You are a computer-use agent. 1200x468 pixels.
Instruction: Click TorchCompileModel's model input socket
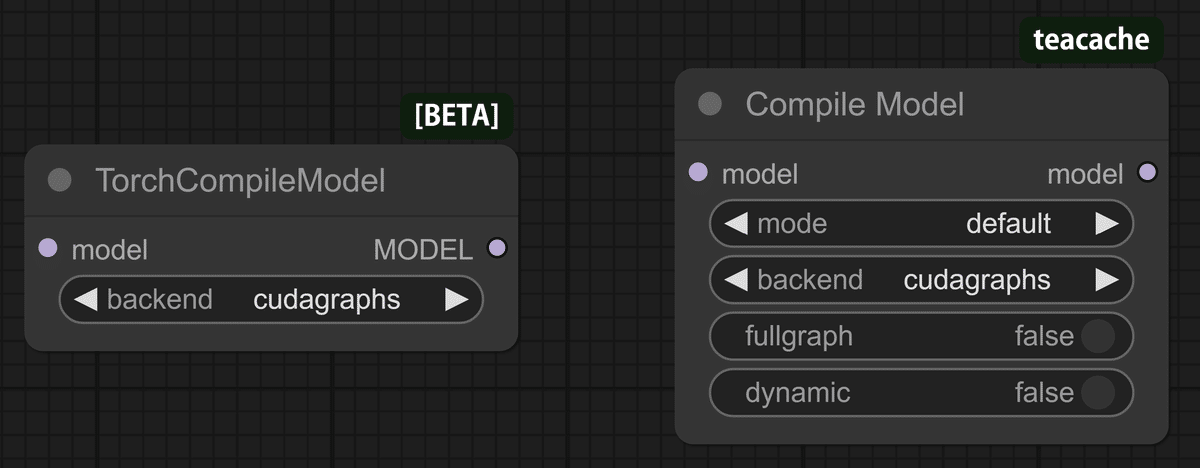[x=48, y=248]
